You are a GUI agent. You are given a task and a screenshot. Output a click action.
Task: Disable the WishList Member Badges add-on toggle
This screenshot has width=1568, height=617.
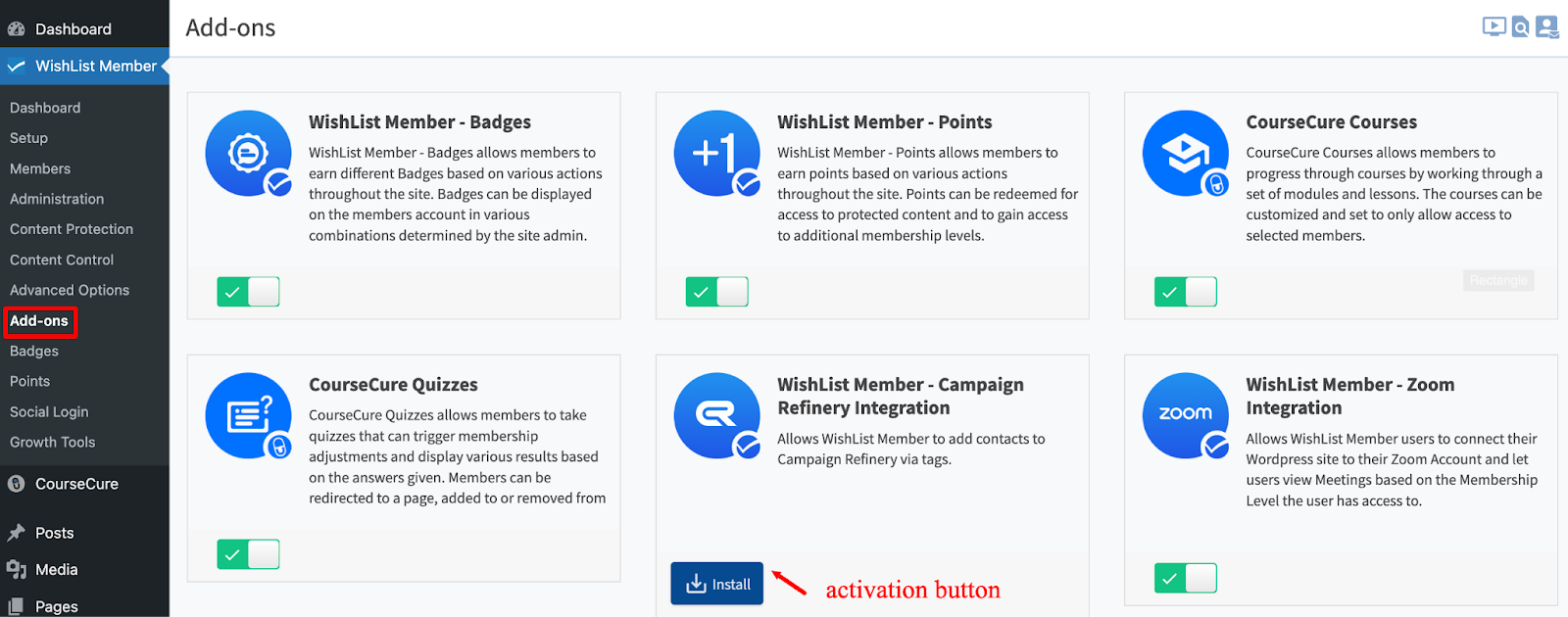[248, 292]
